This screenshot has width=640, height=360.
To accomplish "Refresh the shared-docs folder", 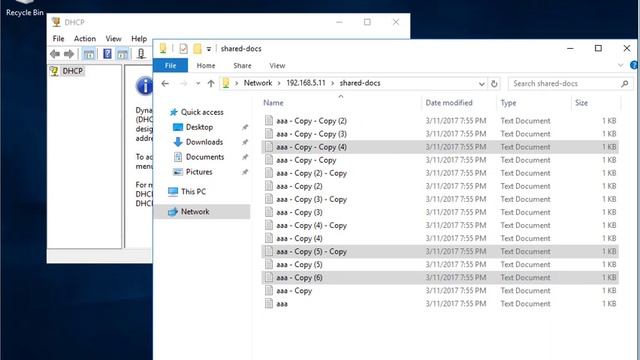I will (494, 84).
